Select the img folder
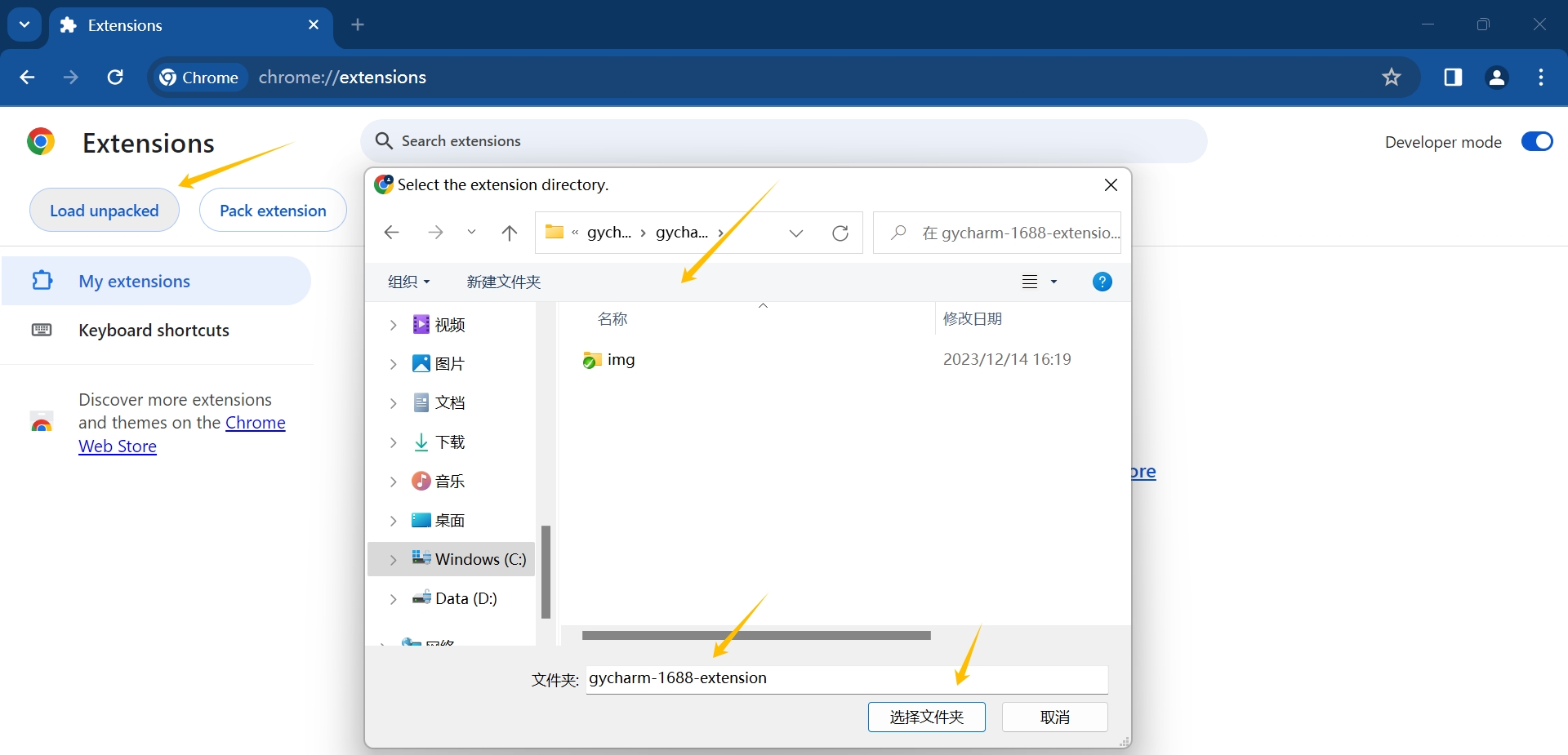The height and width of the screenshot is (755, 1568). pos(609,360)
